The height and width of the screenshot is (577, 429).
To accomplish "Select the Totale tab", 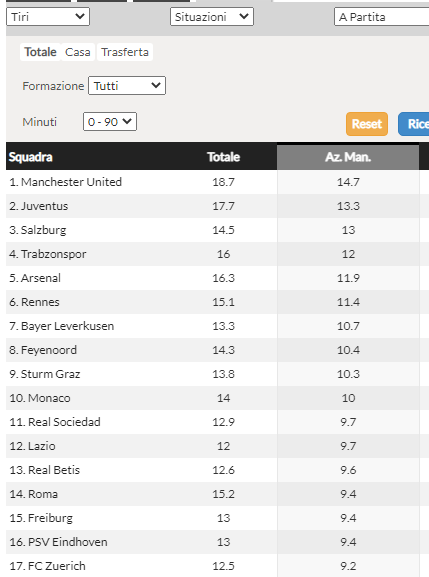I will (40, 52).
